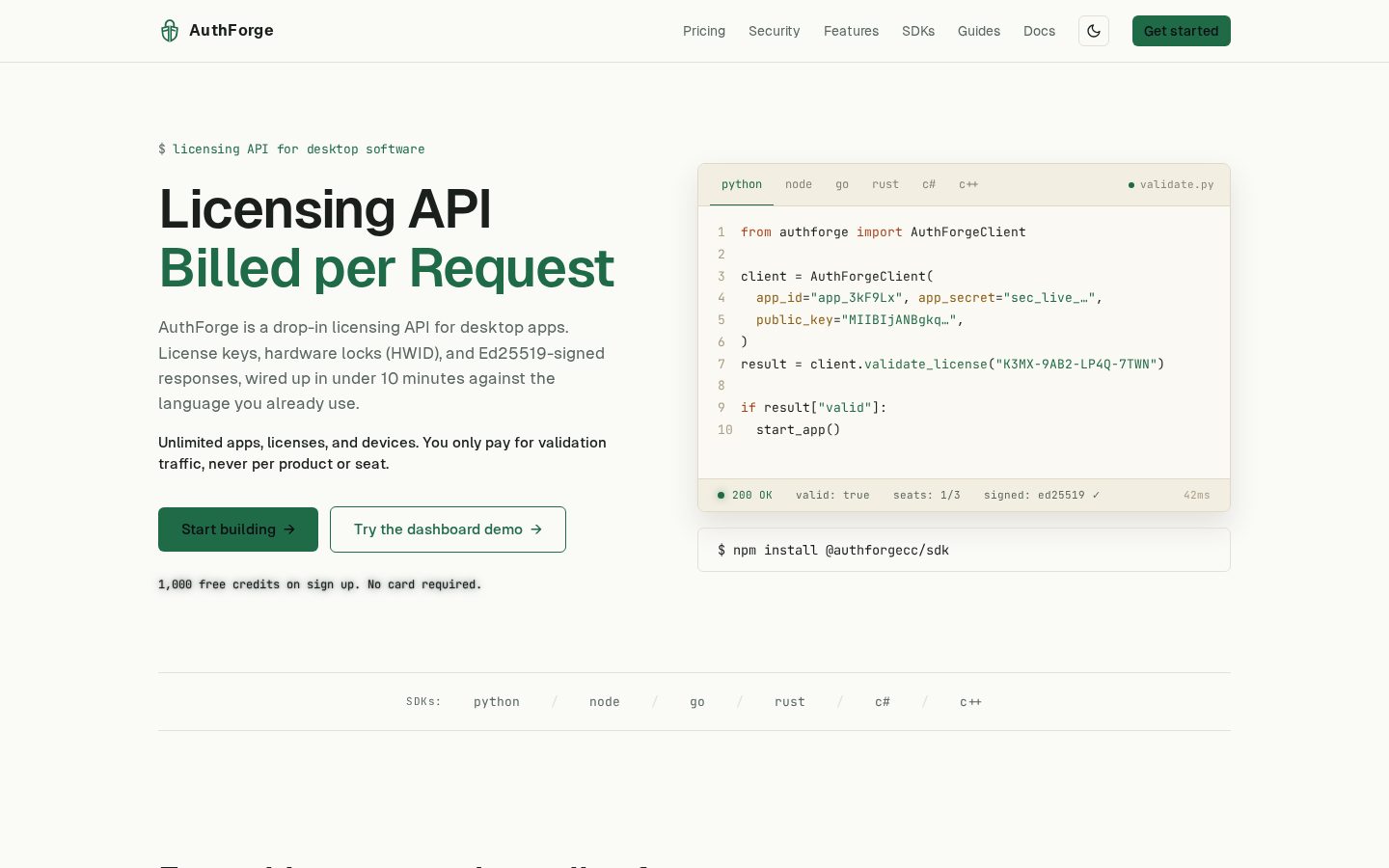Click c++ in the SDKs list row
The image size is (1389, 868).
click(970, 702)
